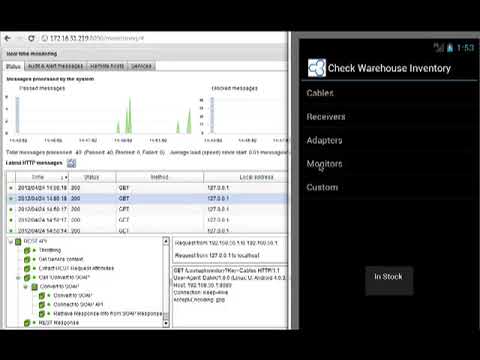This screenshot has height=360, width=480.
Task: Click the green status dot of the highlighted row
Action: (x=11, y=199)
